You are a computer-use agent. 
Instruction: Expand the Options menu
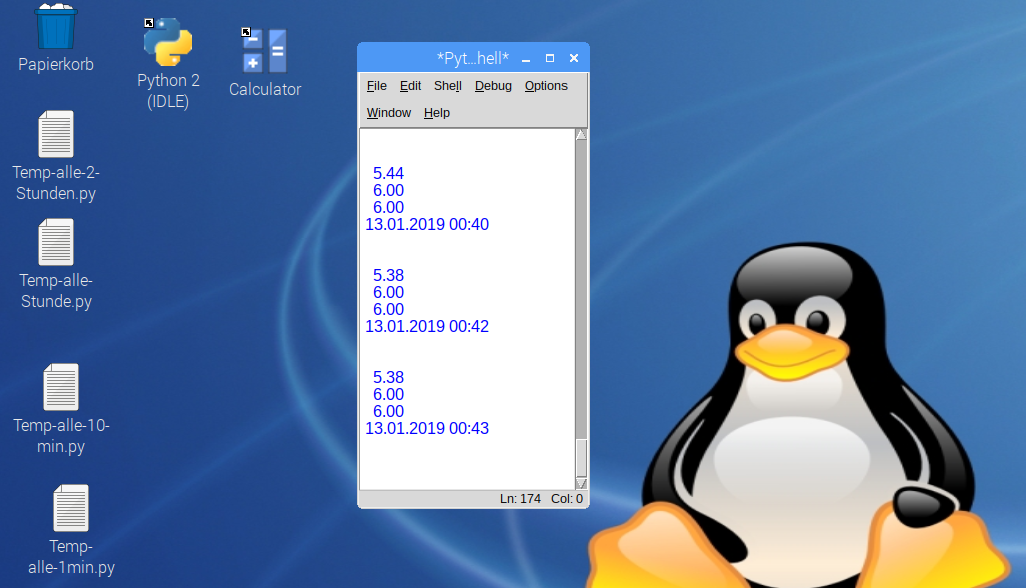[546, 86]
